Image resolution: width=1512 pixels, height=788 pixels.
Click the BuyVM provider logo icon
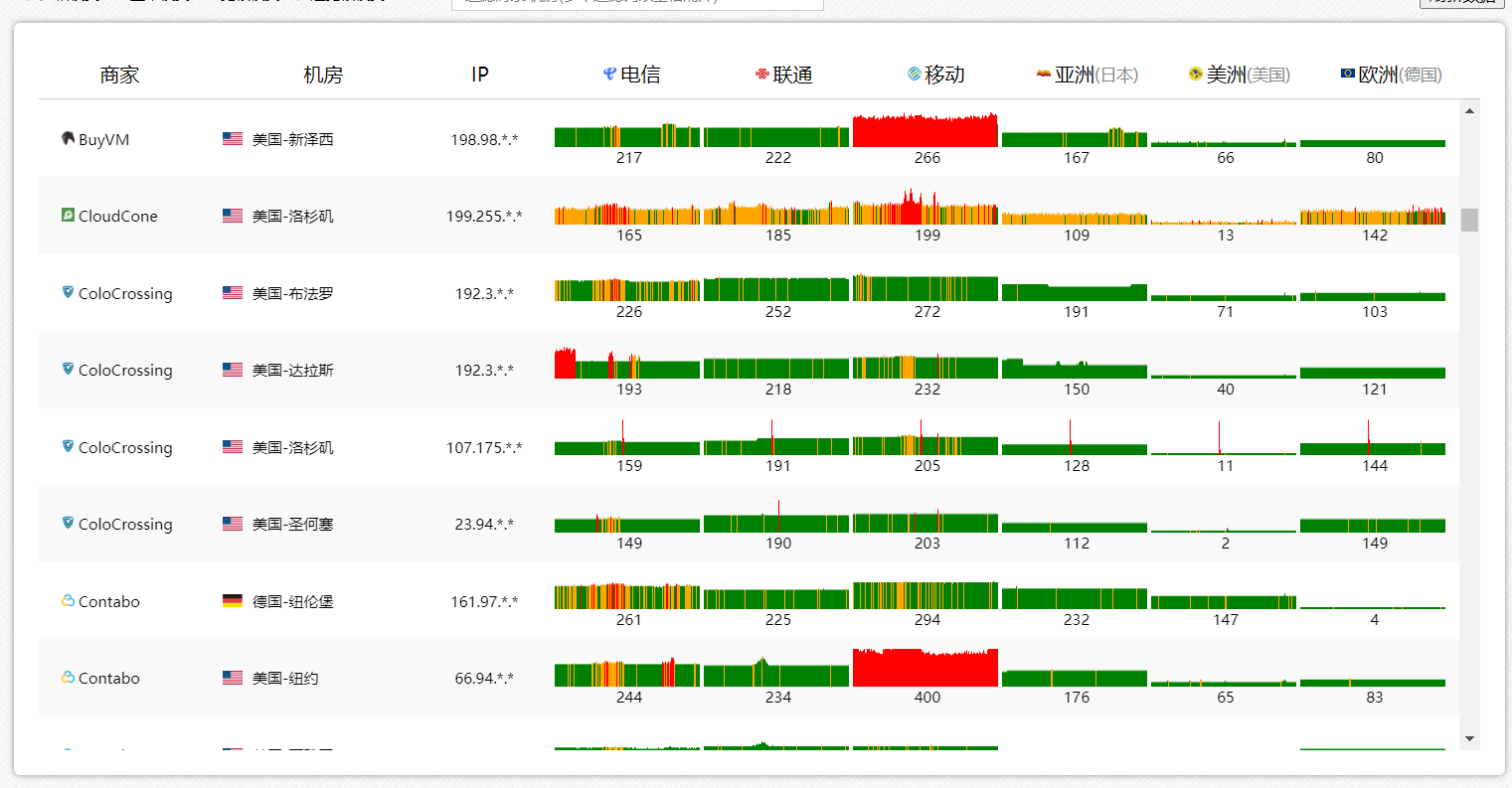point(68,138)
